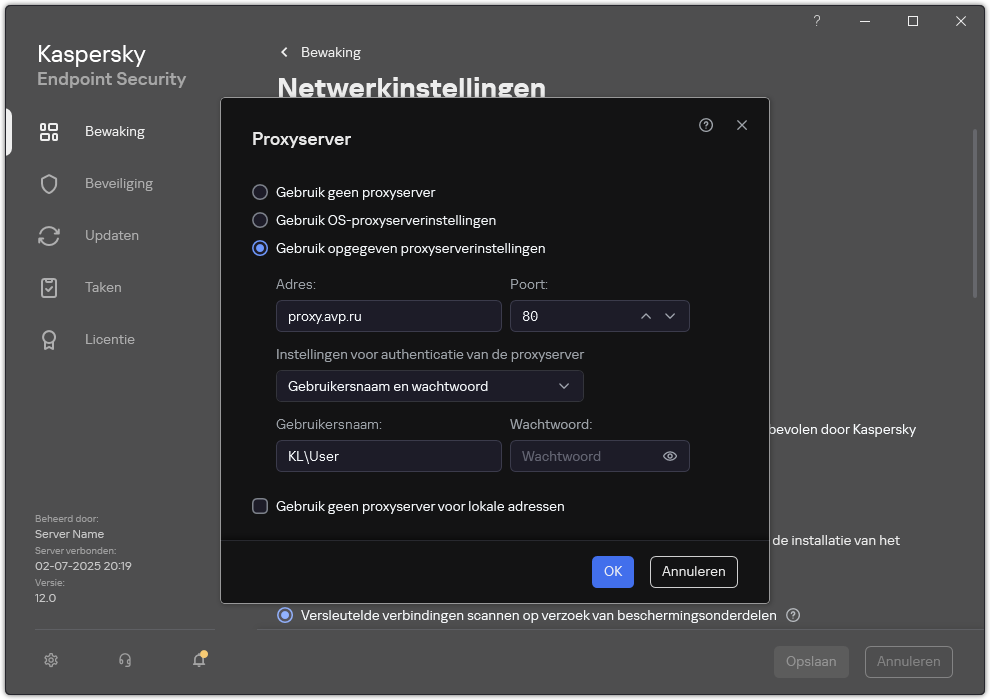Decrease the port number using down arrow

click(x=671, y=315)
